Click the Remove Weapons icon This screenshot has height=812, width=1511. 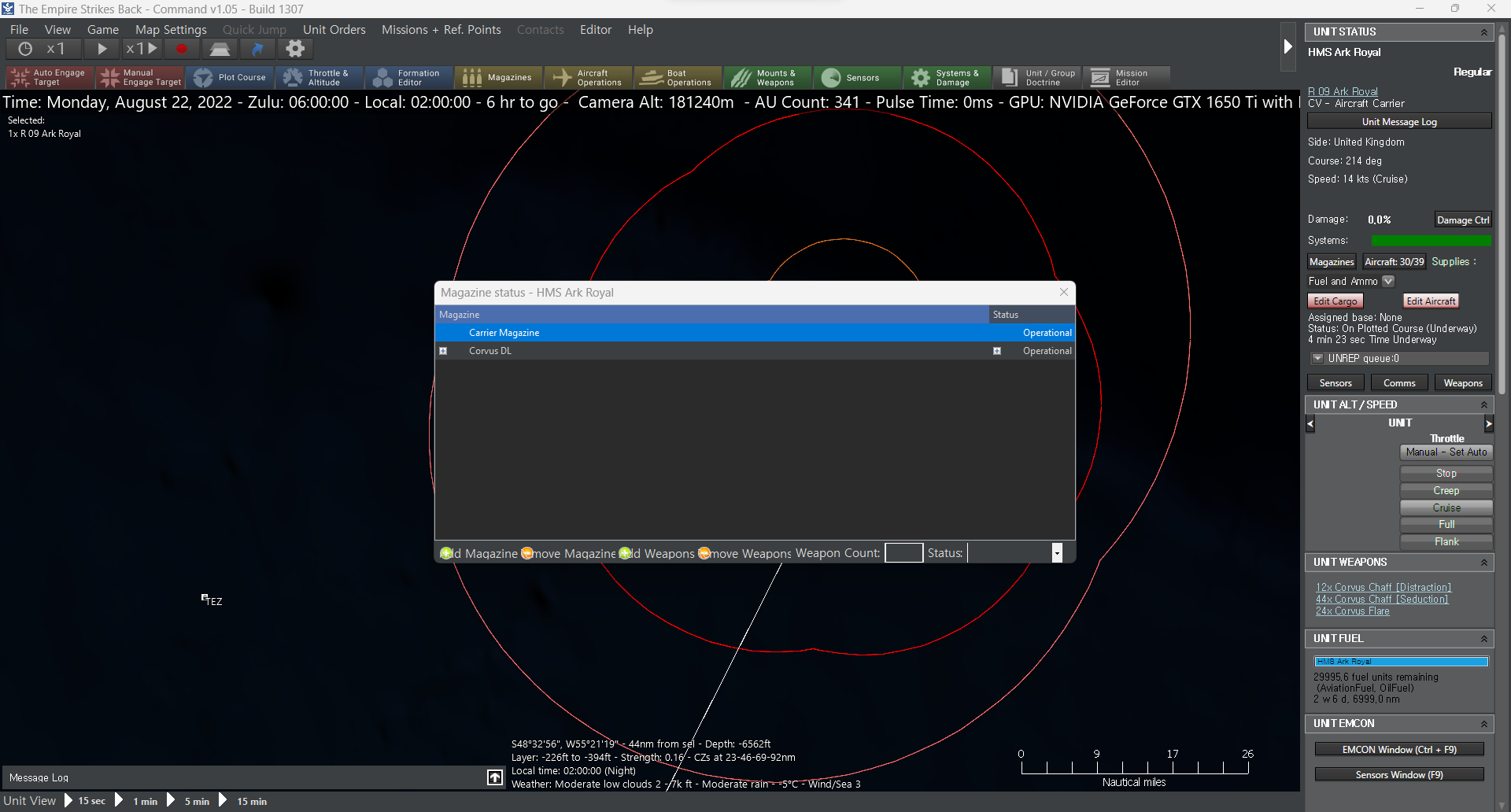point(704,553)
